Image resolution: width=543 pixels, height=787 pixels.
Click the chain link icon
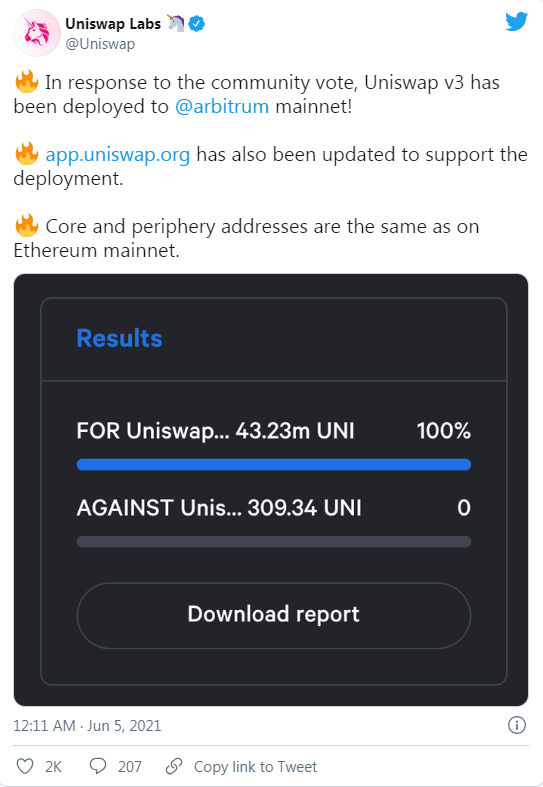[174, 766]
